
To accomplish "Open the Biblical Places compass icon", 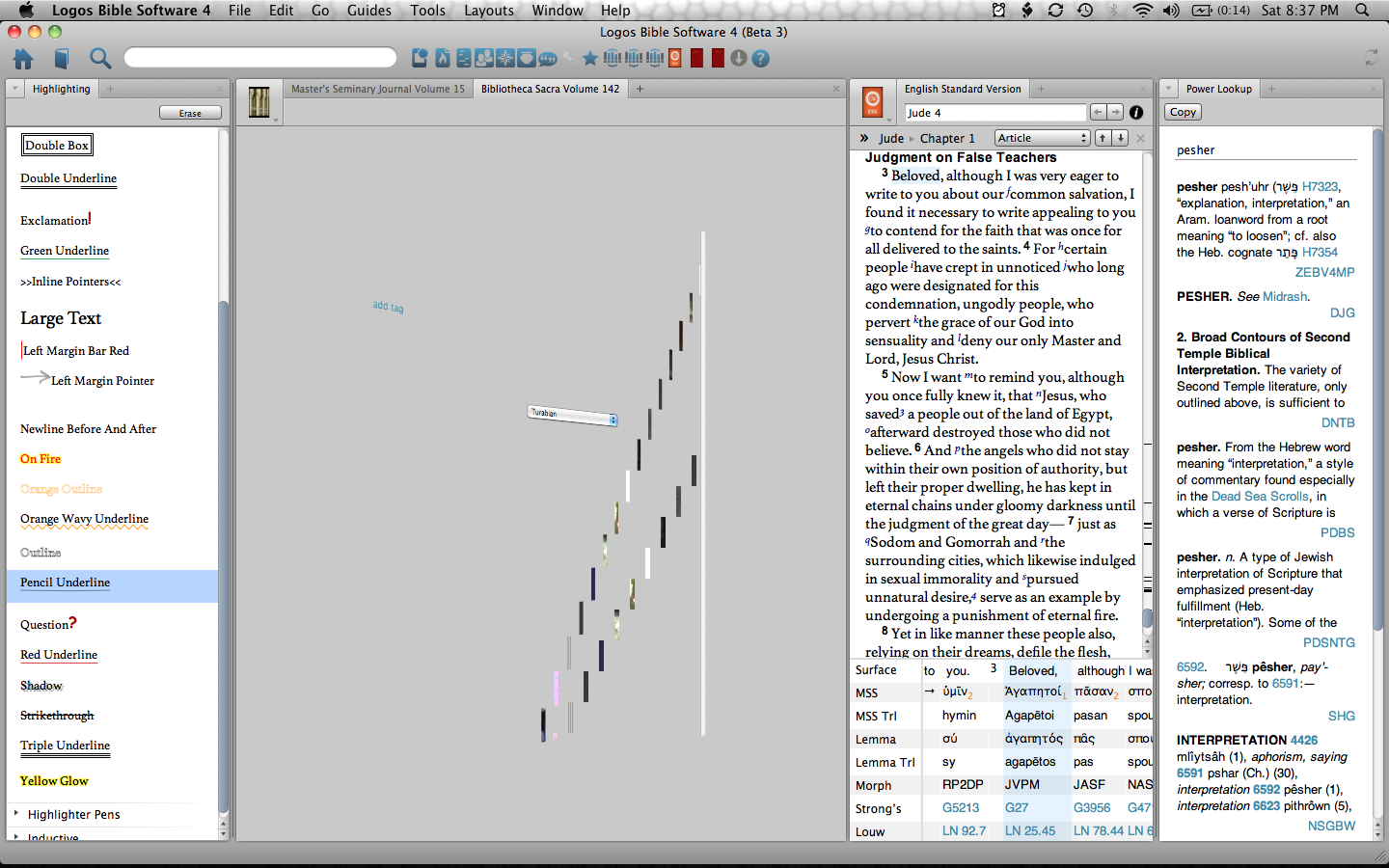I will click(x=504, y=59).
